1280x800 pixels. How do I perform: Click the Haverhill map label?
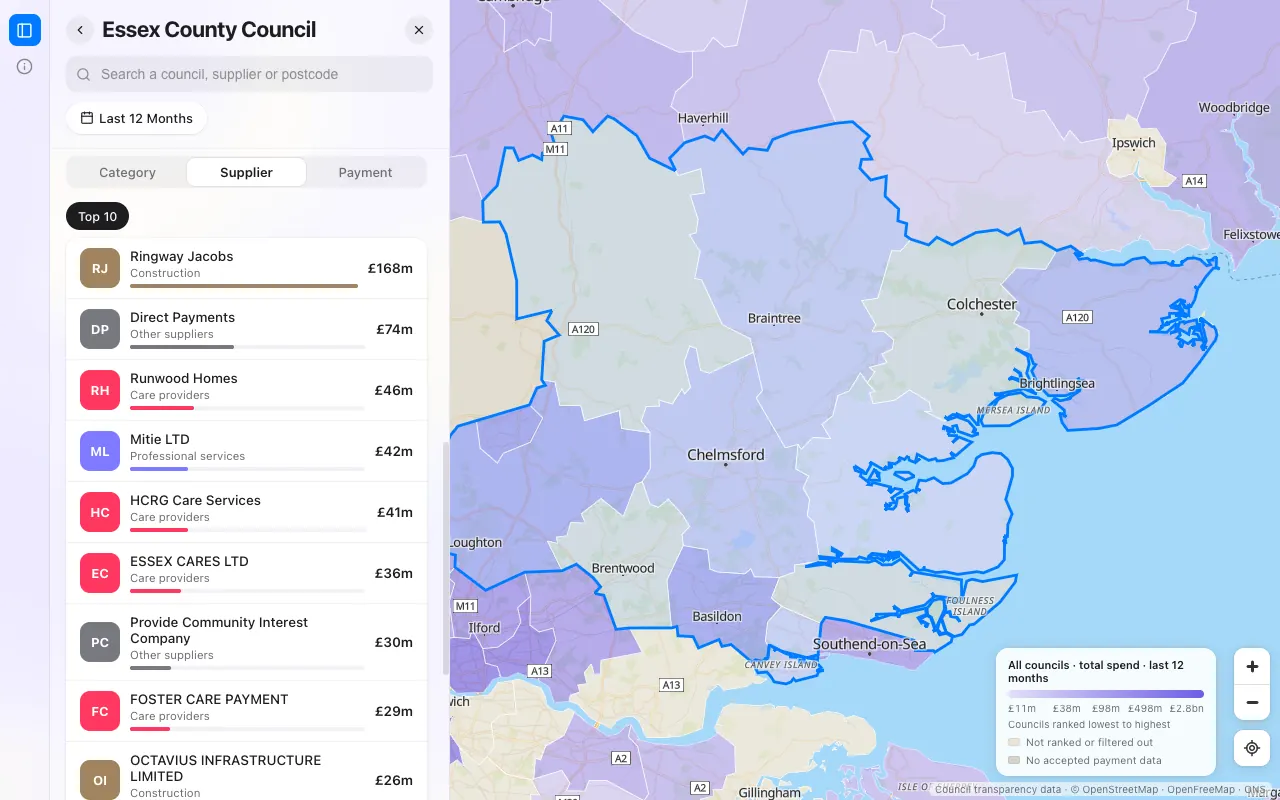703,118
